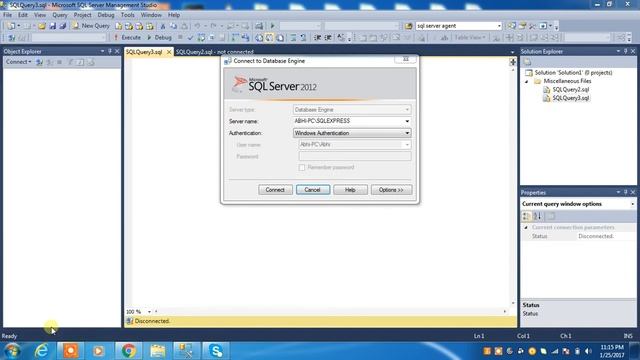
Task: Click in the Server name field
Action: 348,121
